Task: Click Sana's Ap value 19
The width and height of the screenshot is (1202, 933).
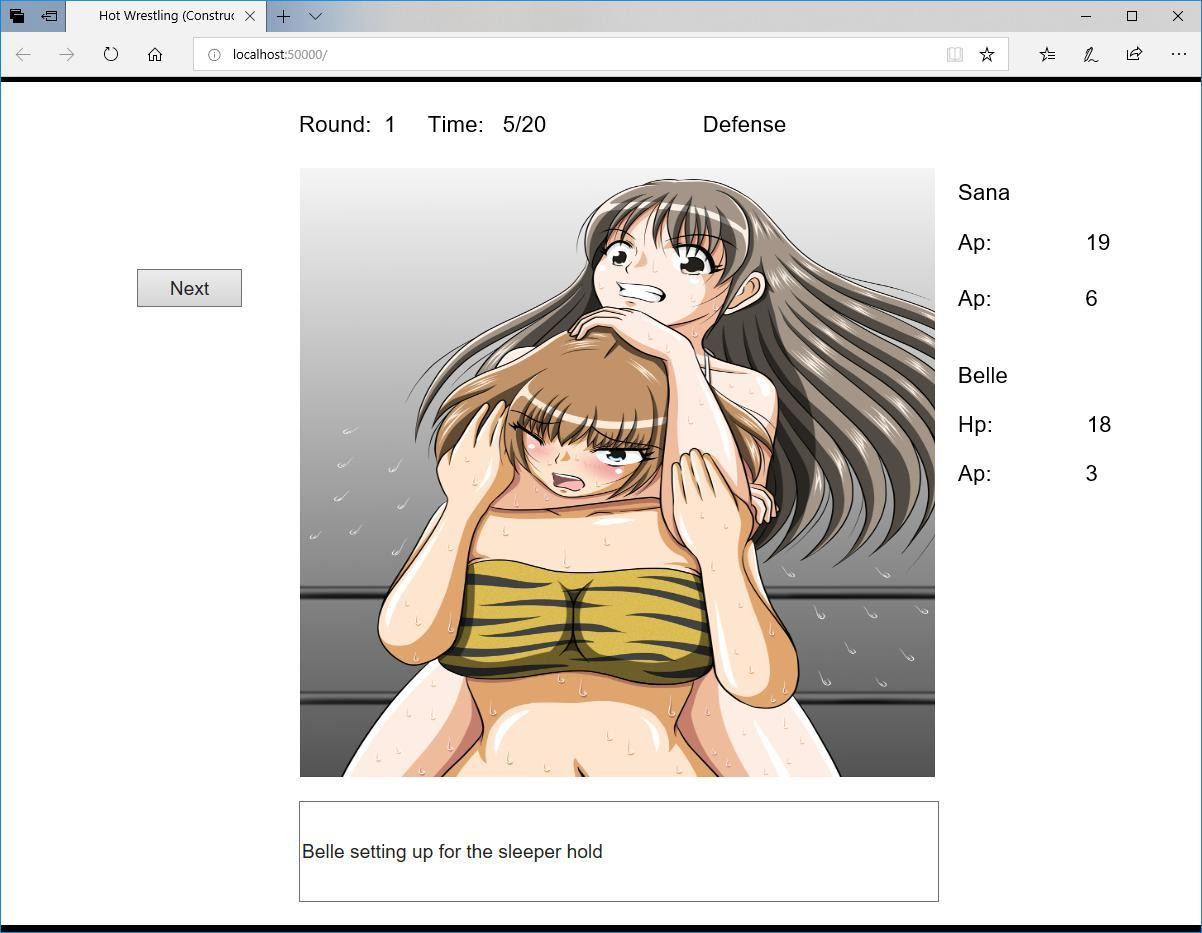Action: point(1098,242)
